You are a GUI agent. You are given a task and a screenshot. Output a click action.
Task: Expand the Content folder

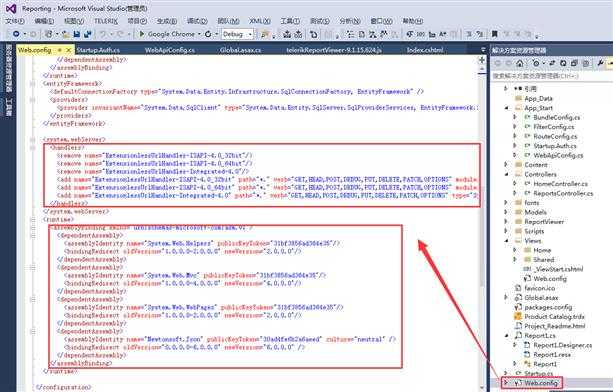pos(506,165)
